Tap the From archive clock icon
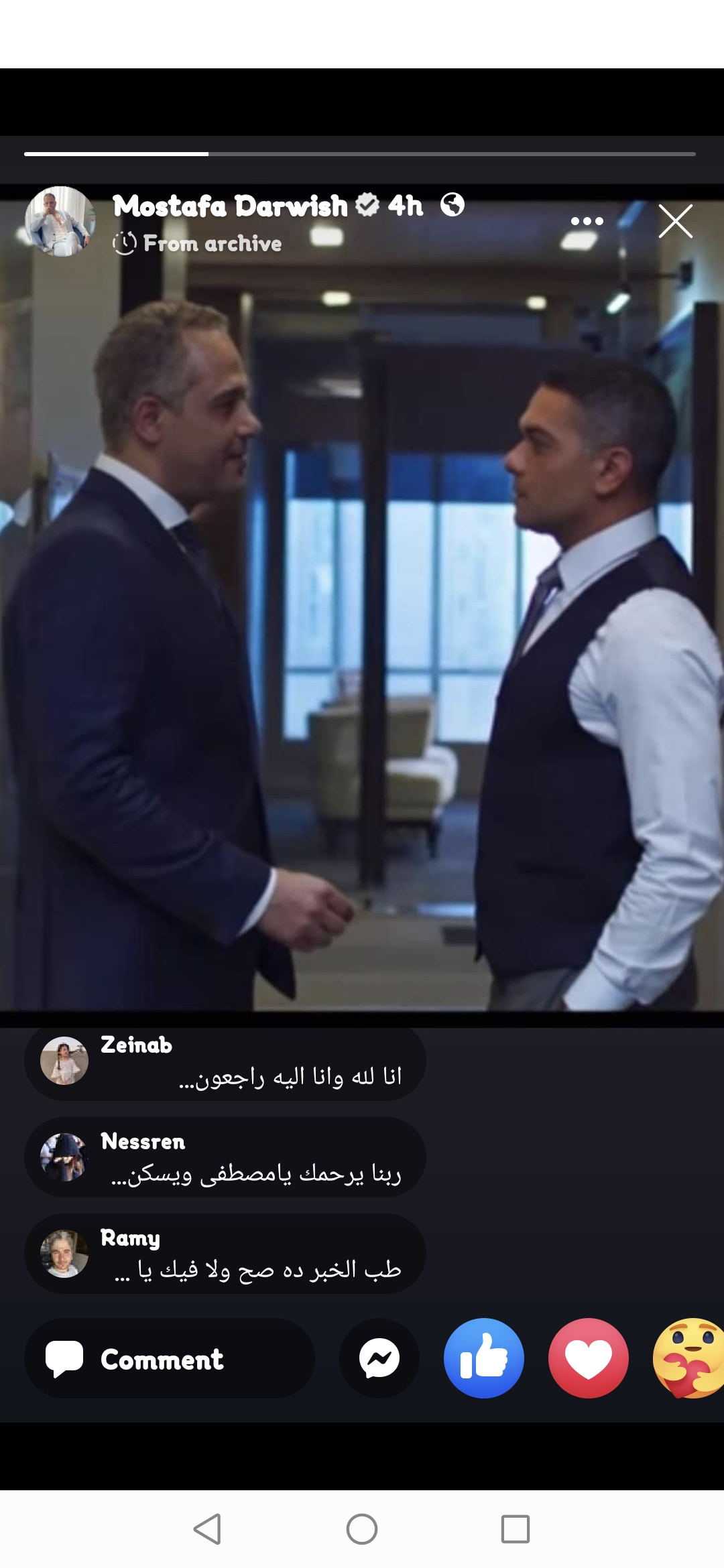724x1568 pixels. 125,243
